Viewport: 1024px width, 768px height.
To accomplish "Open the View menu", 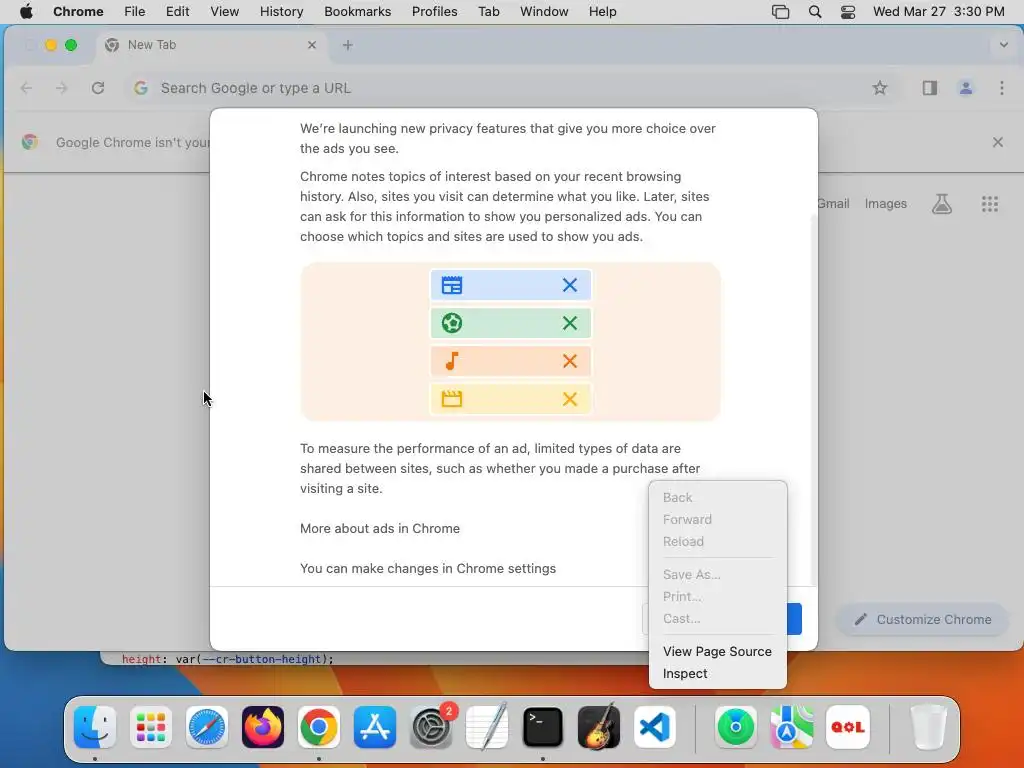I will [x=224, y=12].
